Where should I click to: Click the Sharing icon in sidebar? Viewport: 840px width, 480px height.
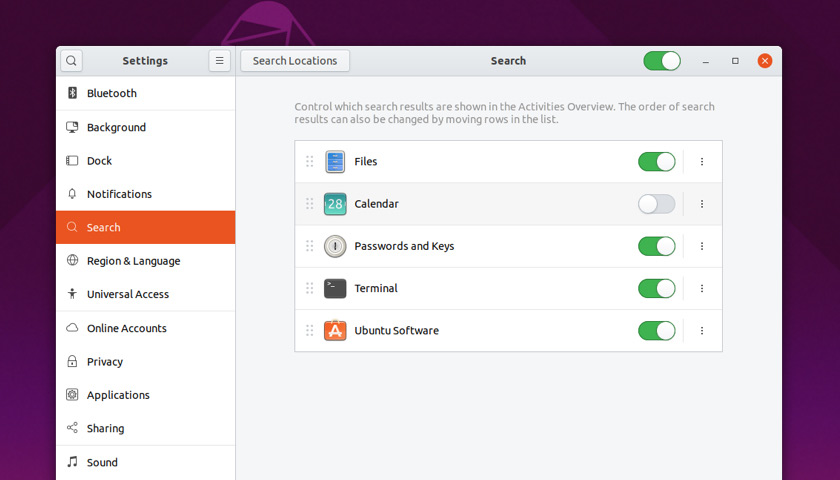72,428
